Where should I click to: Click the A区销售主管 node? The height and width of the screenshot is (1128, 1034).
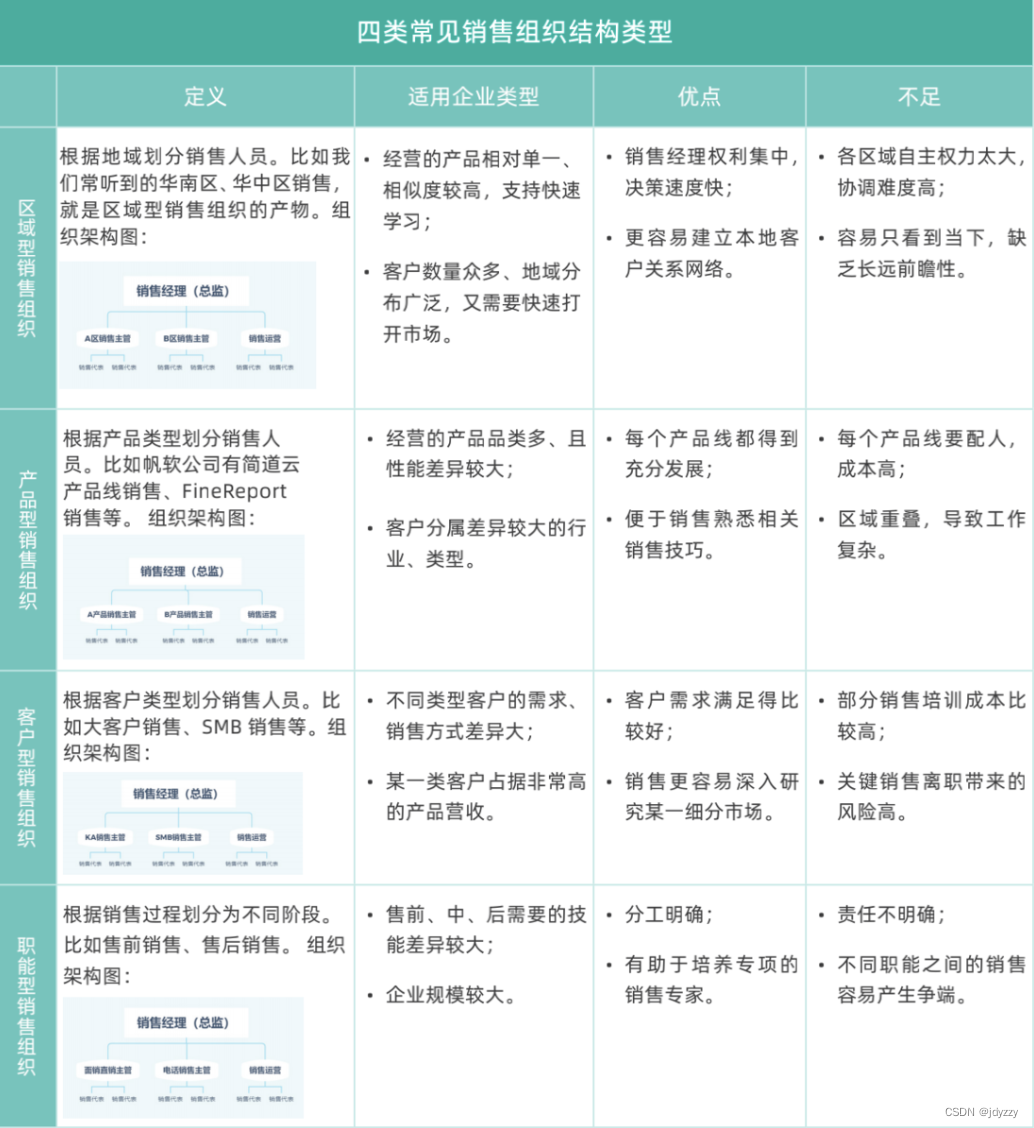(x=107, y=339)
